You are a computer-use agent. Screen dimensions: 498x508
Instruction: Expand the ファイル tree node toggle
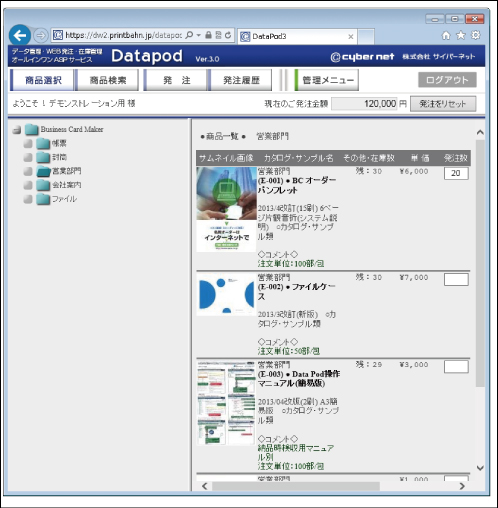click(x=28, y=199)
